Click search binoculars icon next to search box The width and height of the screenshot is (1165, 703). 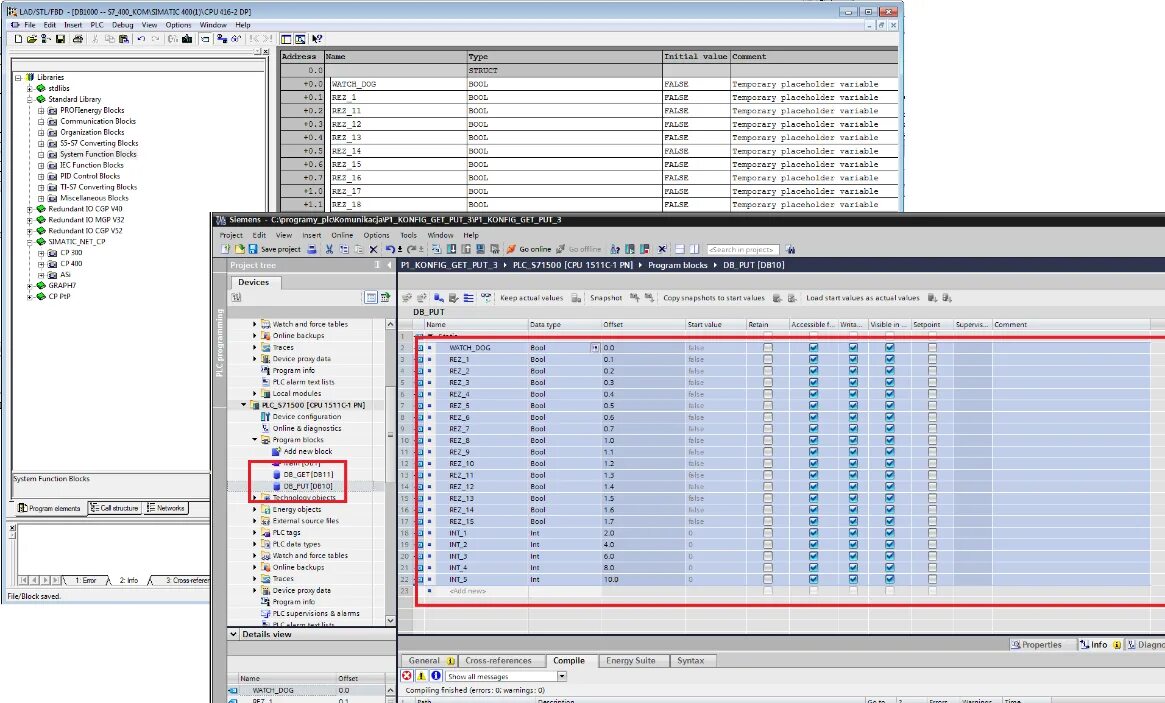[791, 249]
